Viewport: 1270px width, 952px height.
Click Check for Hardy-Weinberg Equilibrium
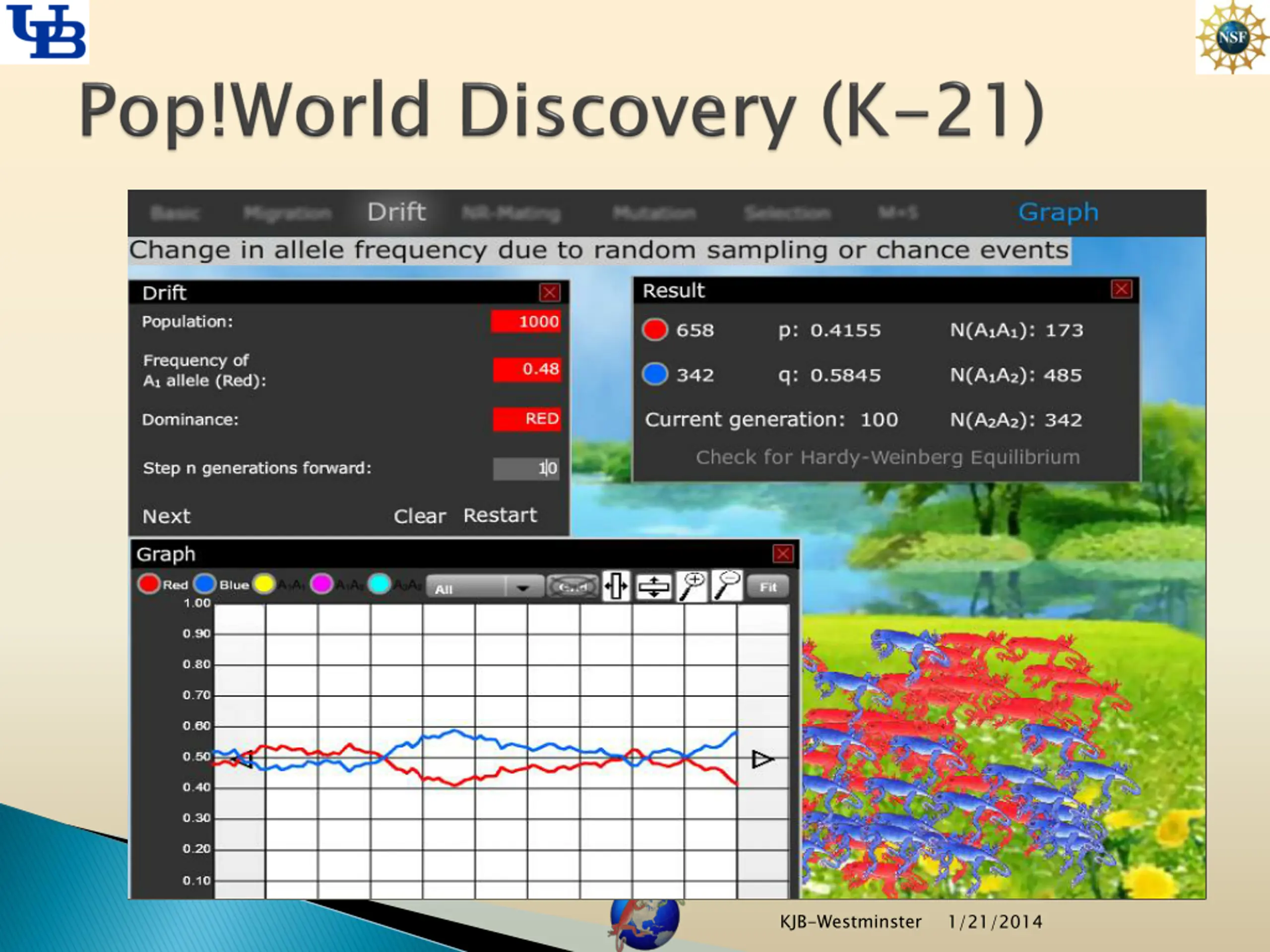click(x=888, y=457)
